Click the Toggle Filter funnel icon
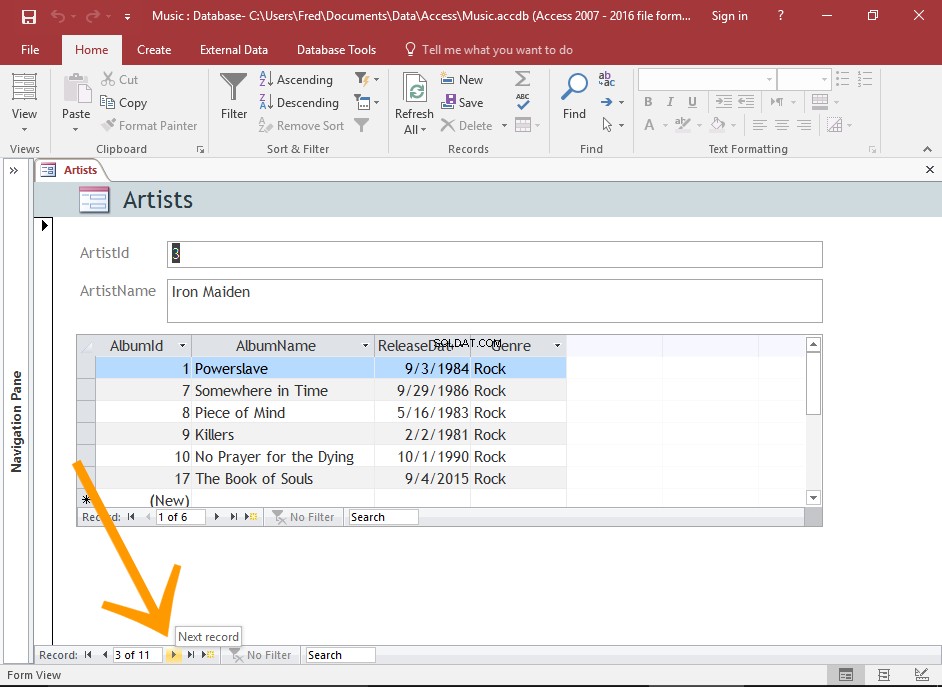 point(361,125)
